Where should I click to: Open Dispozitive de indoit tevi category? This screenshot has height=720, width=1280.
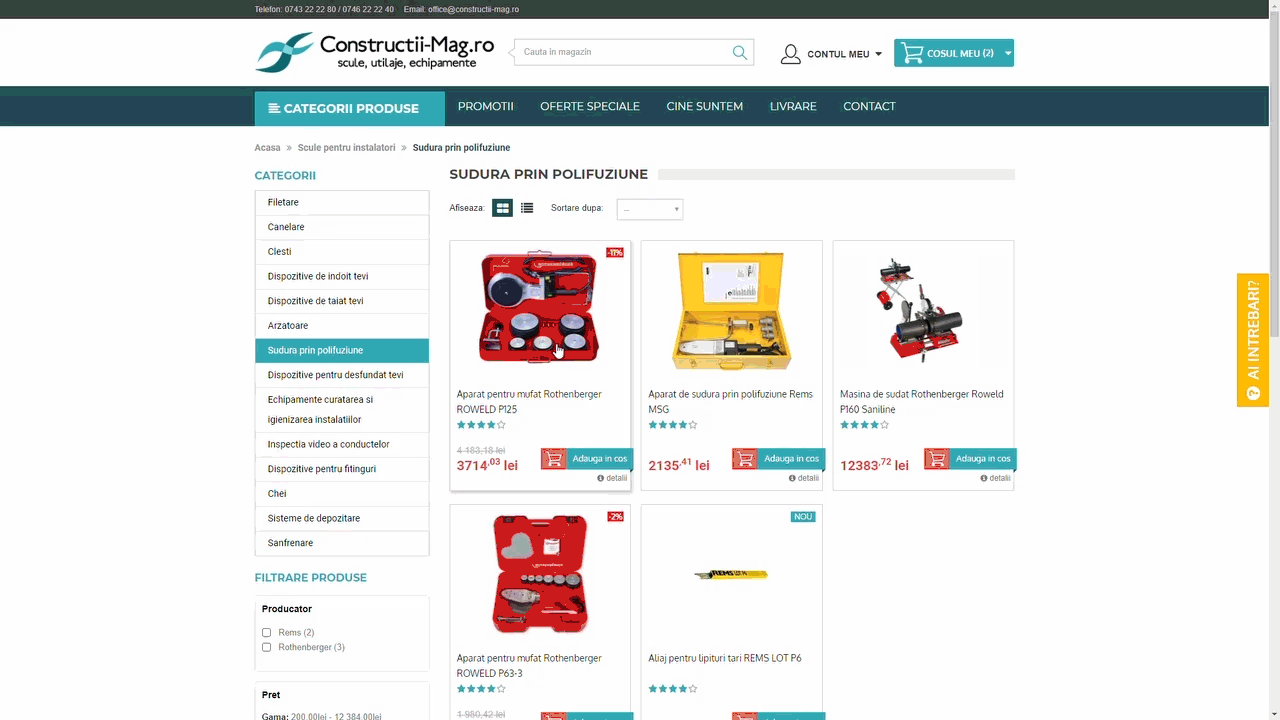342,276
